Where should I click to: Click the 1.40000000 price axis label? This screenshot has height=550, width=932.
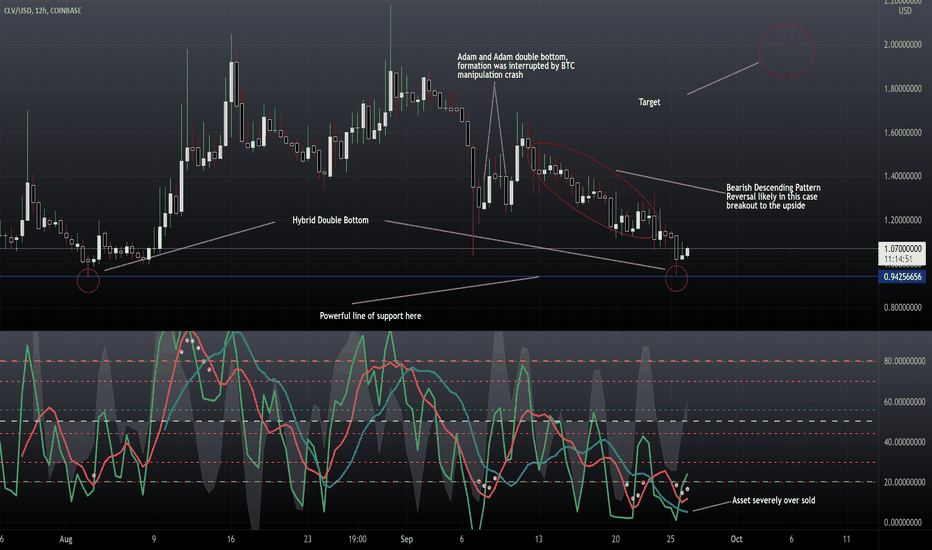click(902, 176)
